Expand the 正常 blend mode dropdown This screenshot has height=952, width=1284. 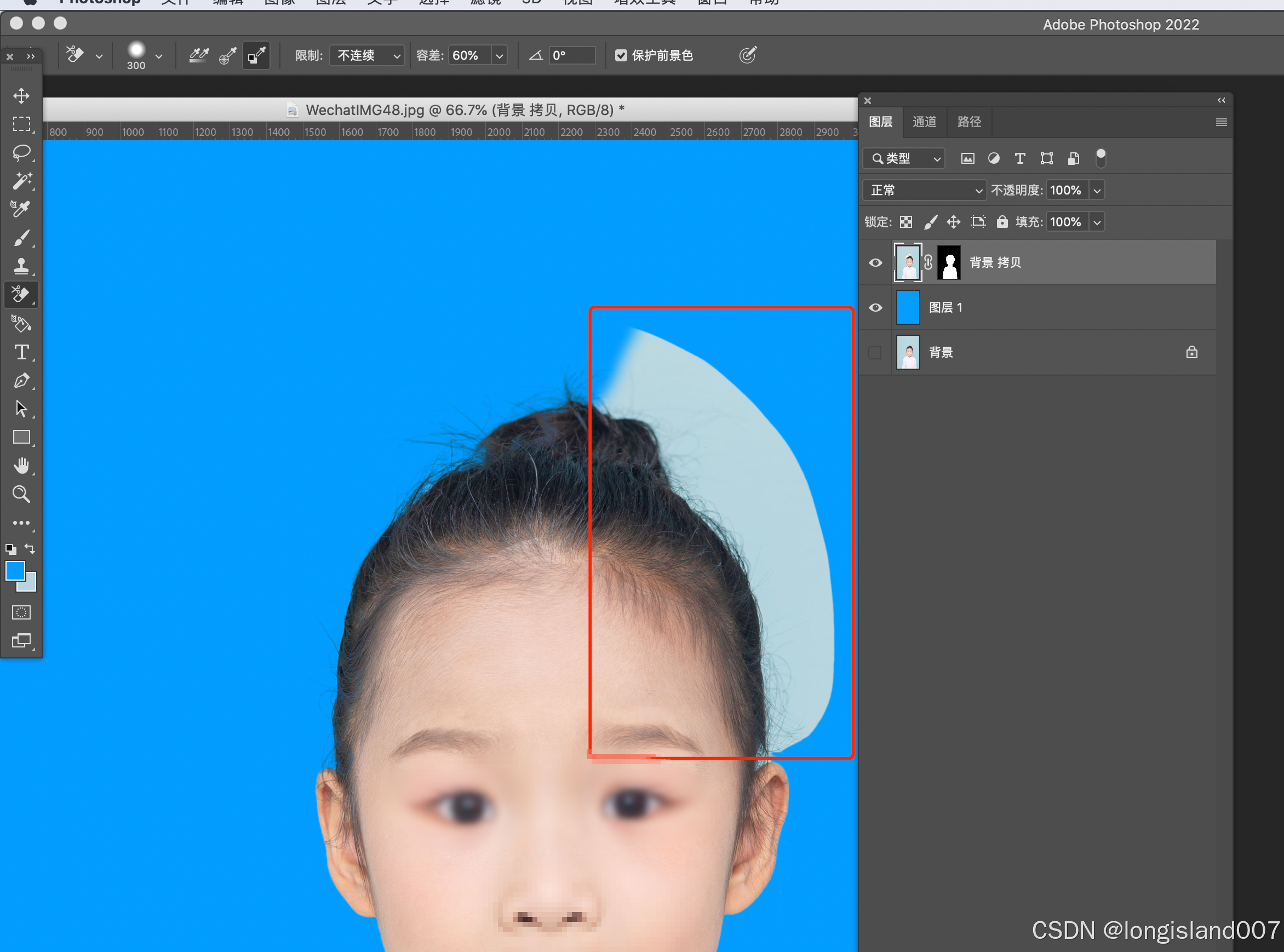pyautogui.click(x=925, y=190)
